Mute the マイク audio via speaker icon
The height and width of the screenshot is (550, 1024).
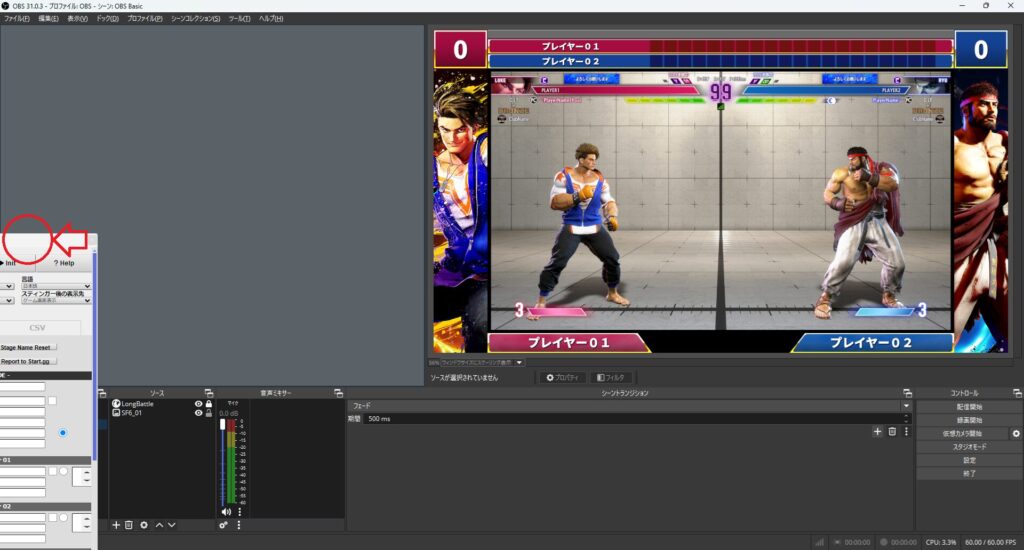tap(226, 511)
